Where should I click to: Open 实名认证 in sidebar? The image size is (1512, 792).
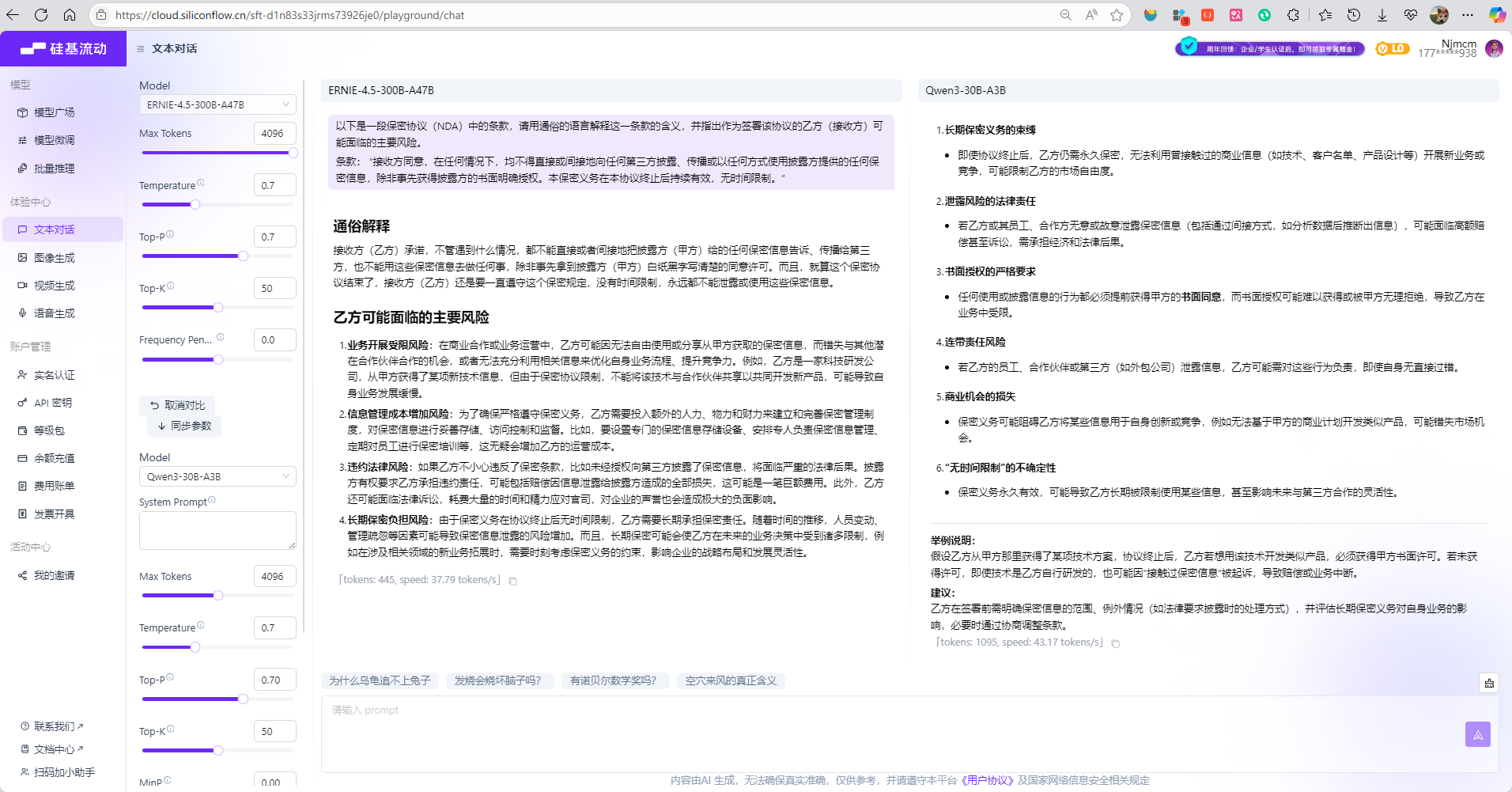click(62, 375)
